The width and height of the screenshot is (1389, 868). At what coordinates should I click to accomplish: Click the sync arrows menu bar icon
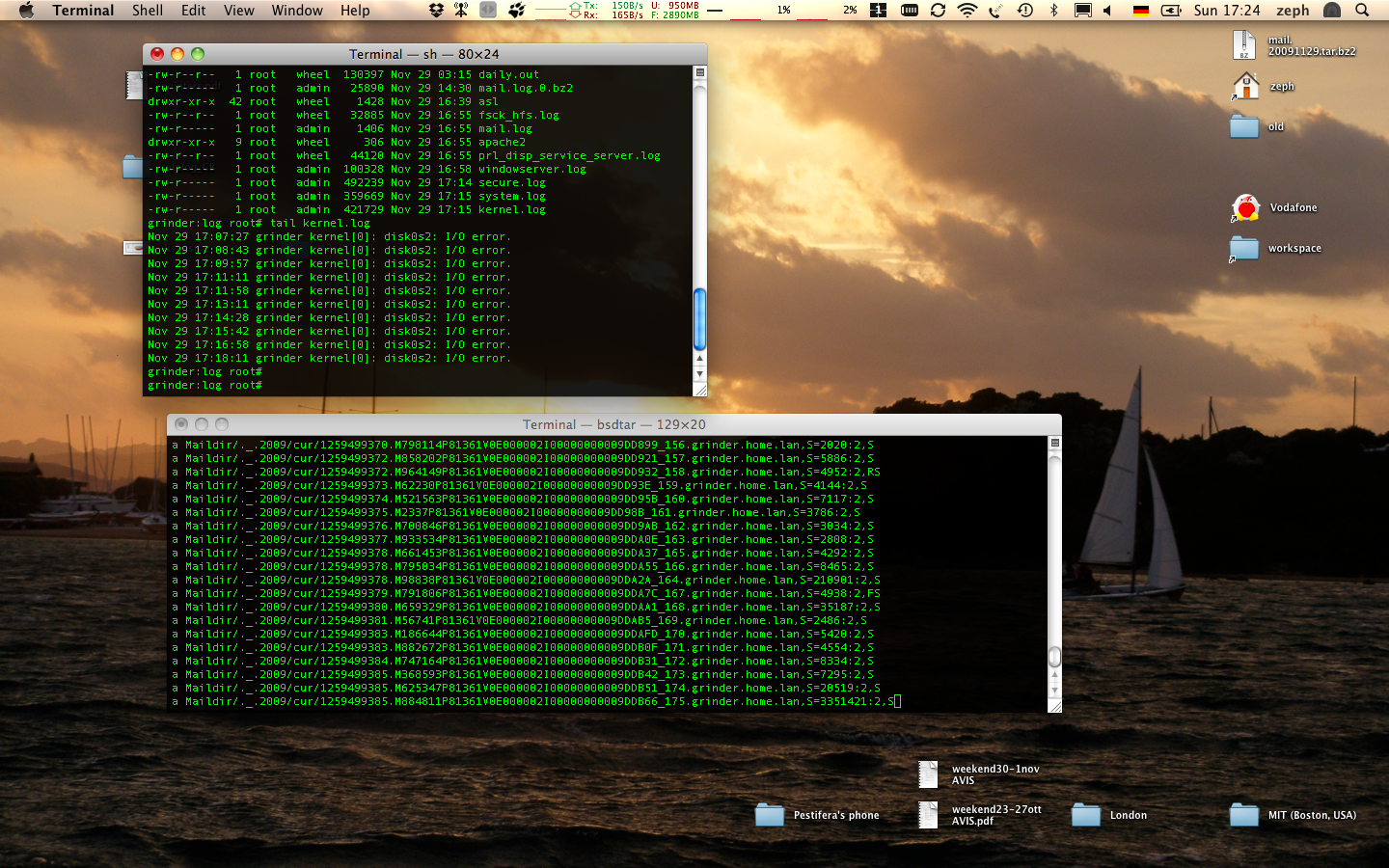click(x=938, y=11)
